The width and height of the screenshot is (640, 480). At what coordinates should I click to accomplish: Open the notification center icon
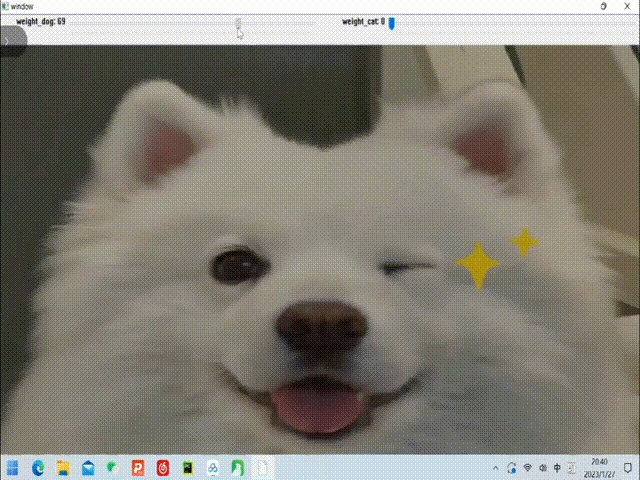pos(628,468)
